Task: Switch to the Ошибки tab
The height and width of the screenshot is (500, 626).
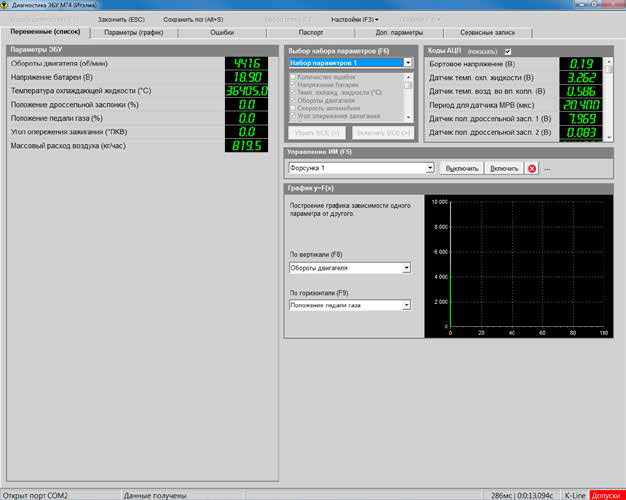Action: point(222,33)
